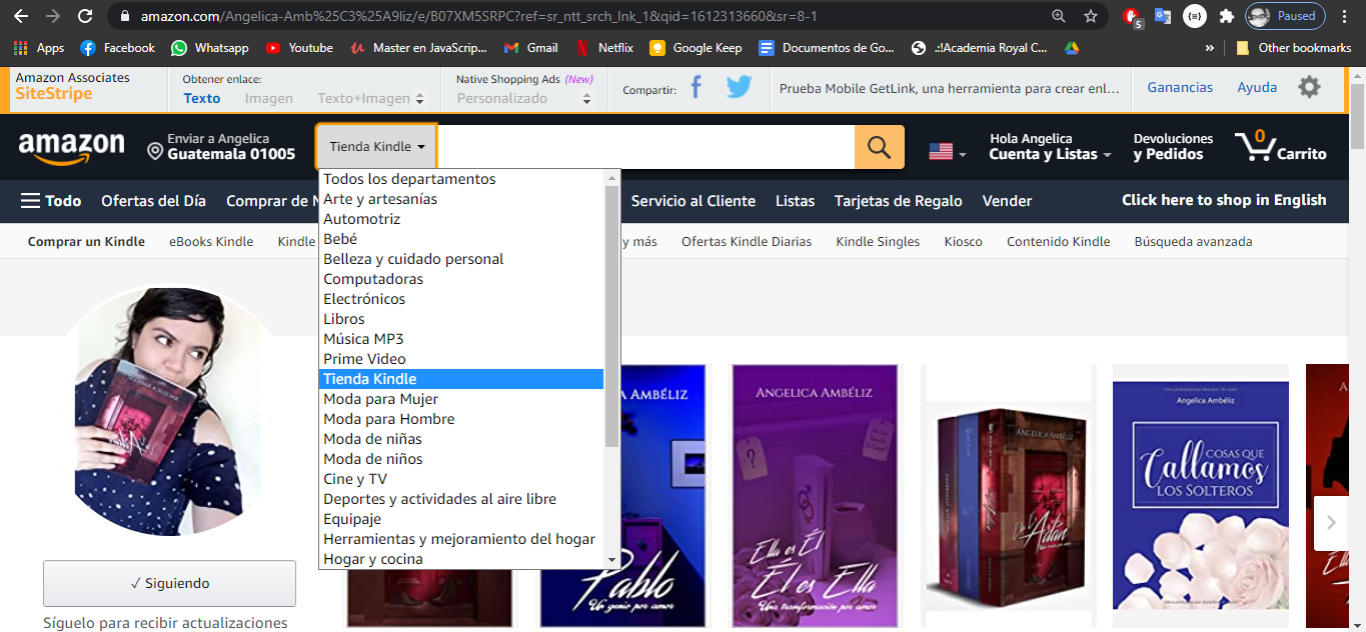This screenshot has width=1366, height=632.
Task: Open Ofertas del Día
Action: coord(154,201)
